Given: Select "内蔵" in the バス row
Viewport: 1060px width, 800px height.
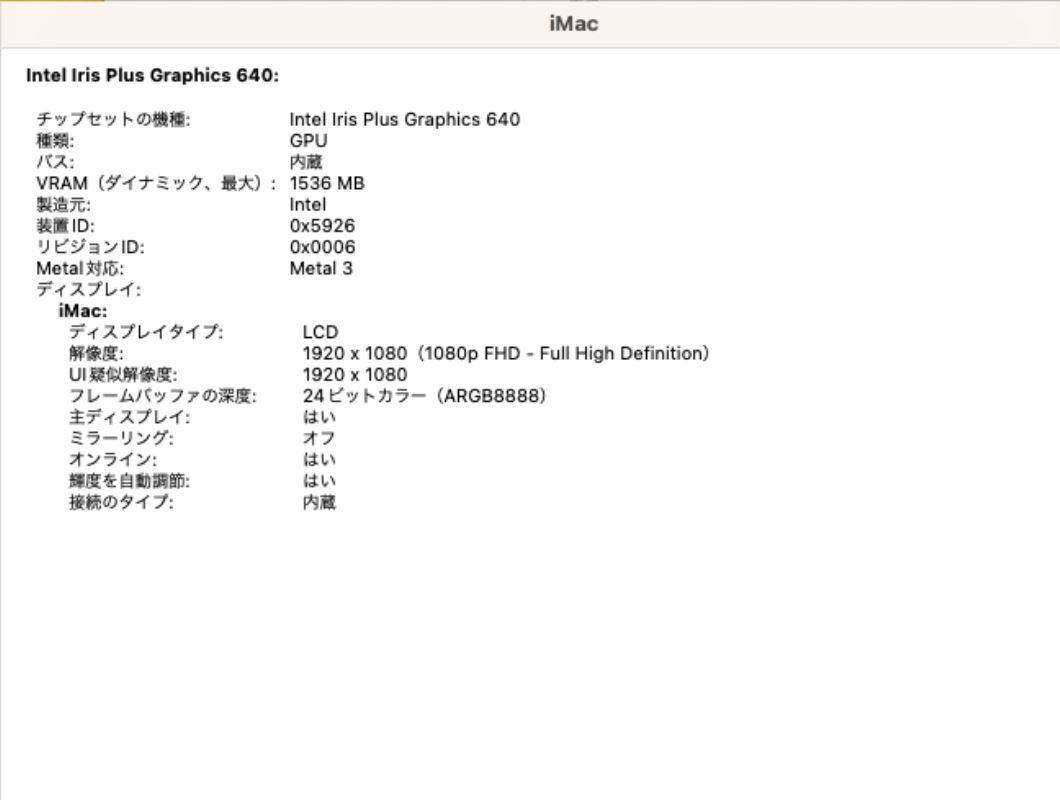Looking at the screenshot, I should (306, 162).
